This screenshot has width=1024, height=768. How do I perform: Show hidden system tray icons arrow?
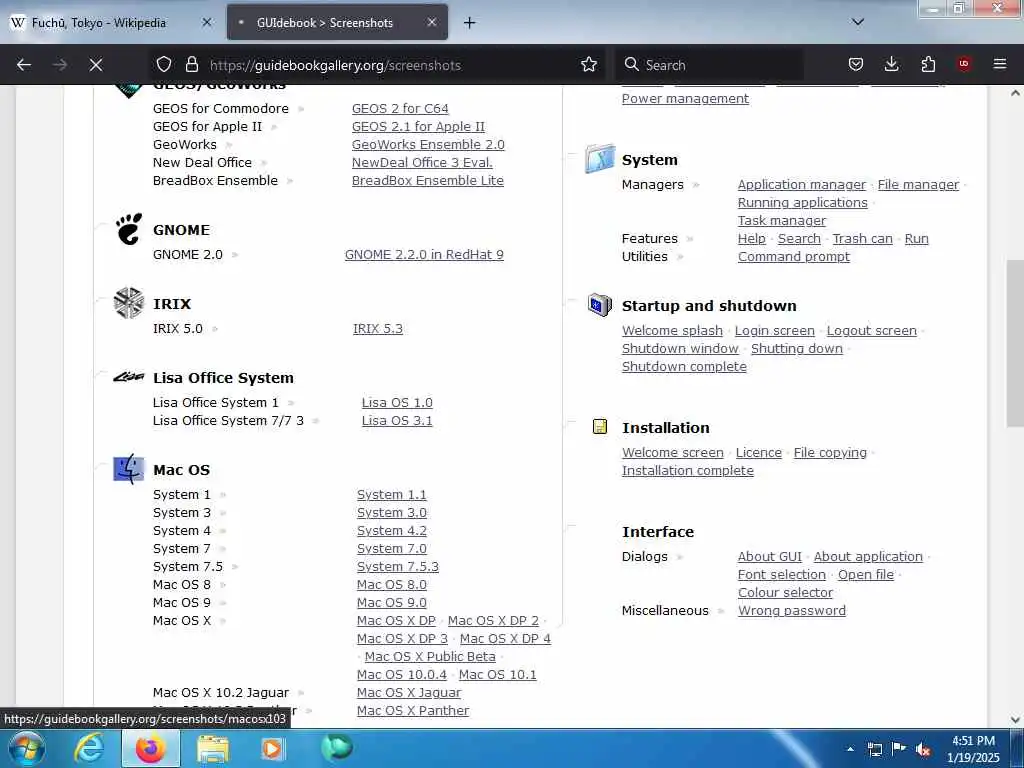(x=850, y=749)
